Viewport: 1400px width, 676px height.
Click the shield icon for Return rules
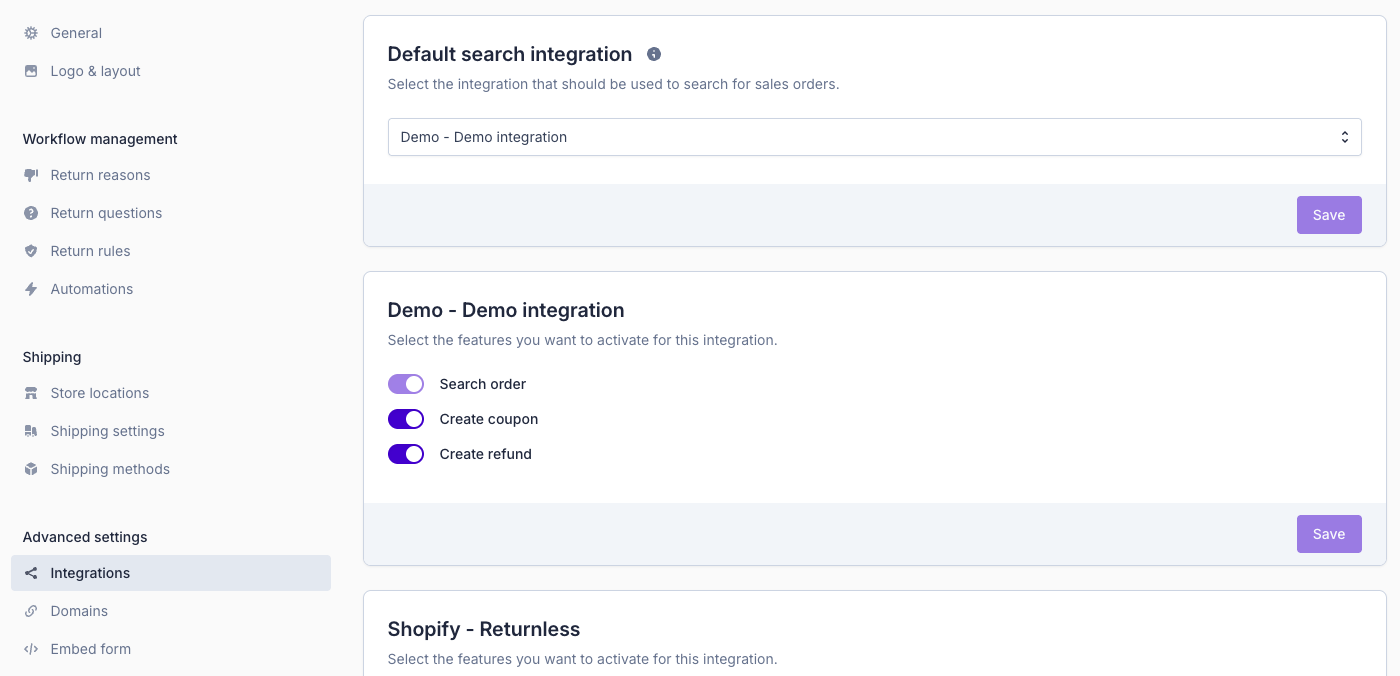pyautogui.click(x=31, y=251)
